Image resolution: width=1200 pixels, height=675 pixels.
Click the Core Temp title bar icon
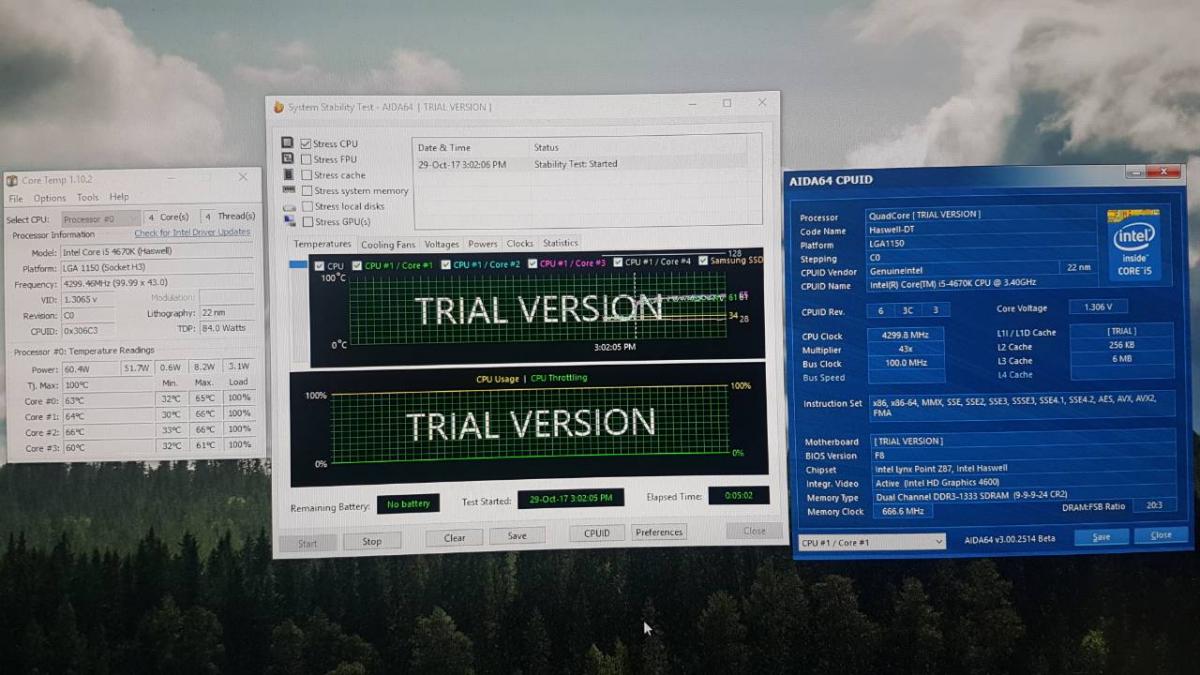(x=12, y=180)
